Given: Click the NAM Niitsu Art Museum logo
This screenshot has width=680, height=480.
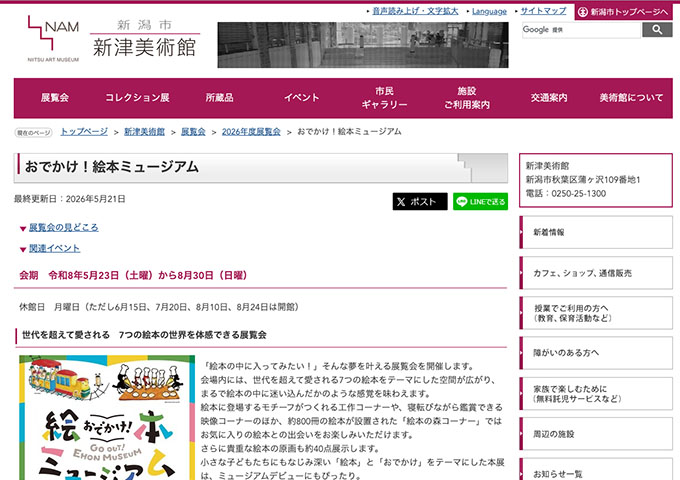Looking at the screenshot, I should 53,39.
